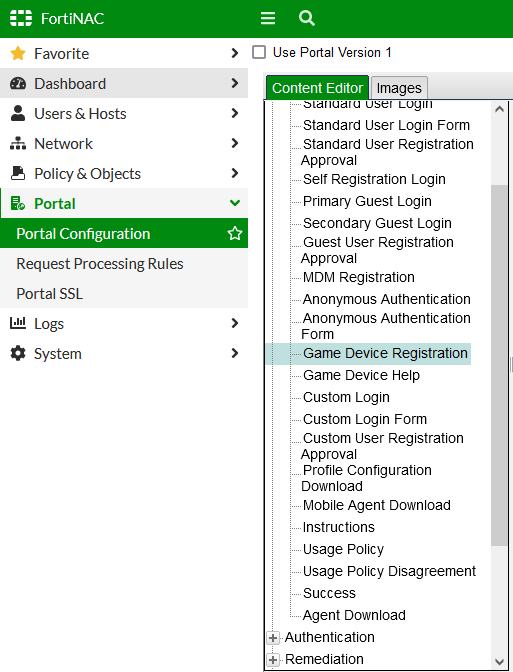The width and height of the screenshot is (513, 672).
Task: Open the Users & Hosts menu
Action: point(124,113)
